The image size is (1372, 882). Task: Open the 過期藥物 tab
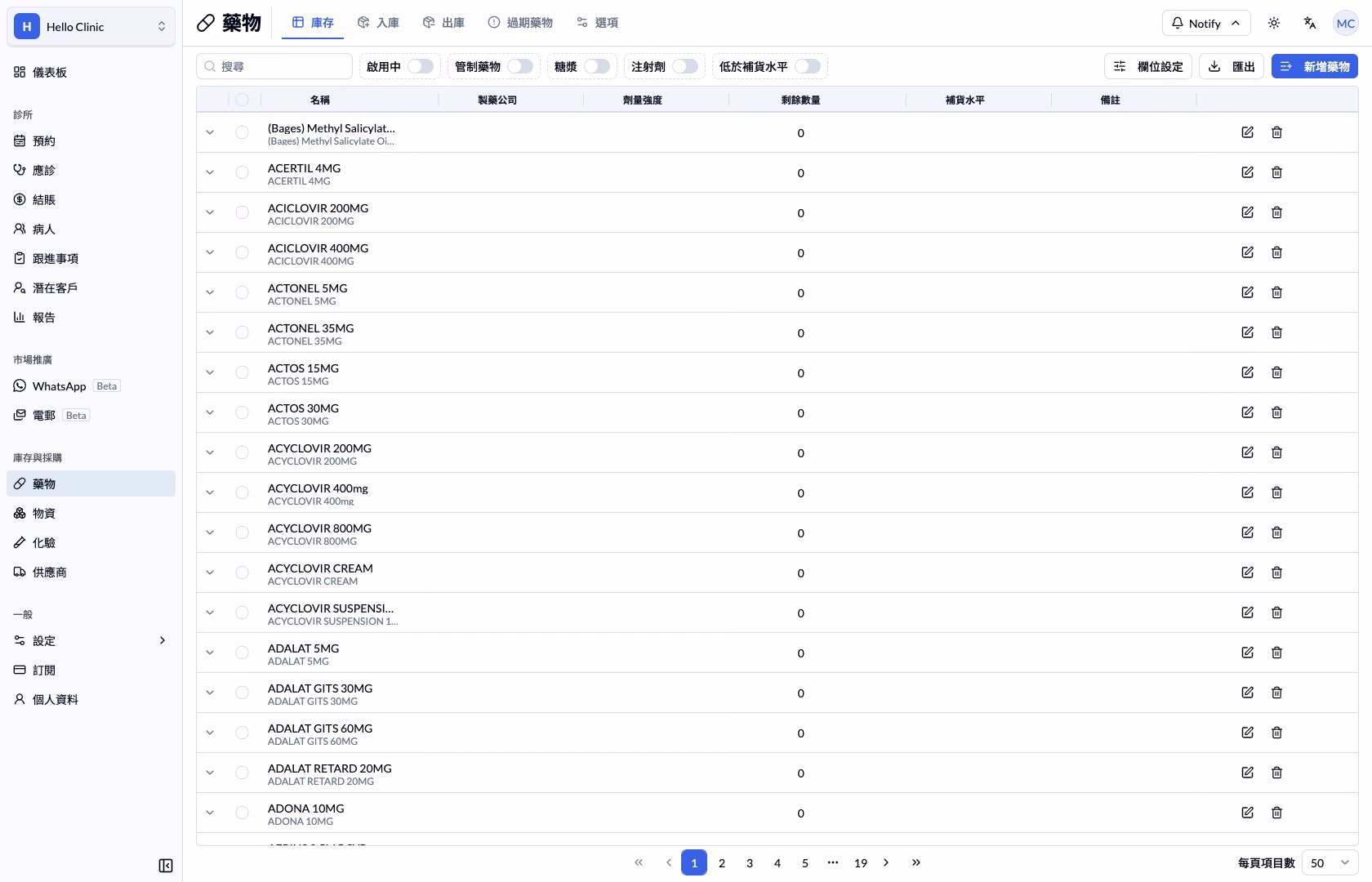(520, 23)
